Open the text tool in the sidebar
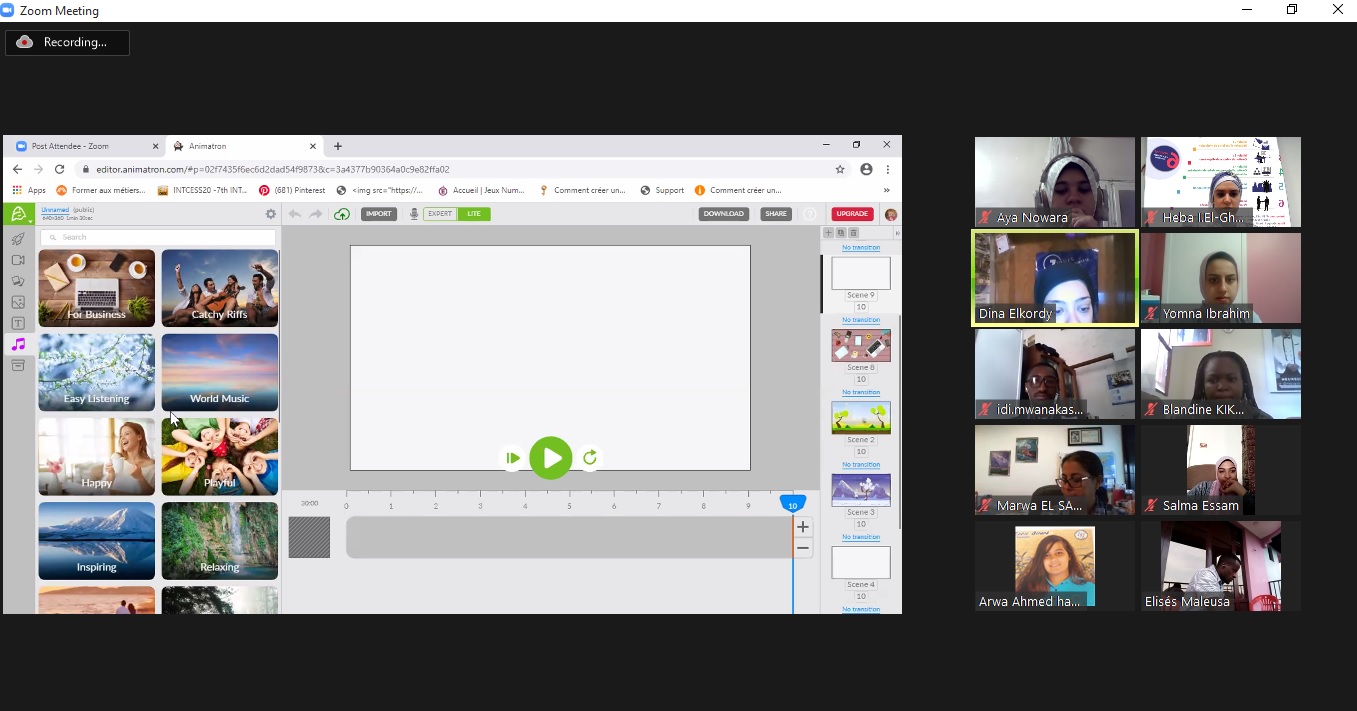The width and height of the screenshot is (1357, 711). pyautogui.click(x=18, y=324)
